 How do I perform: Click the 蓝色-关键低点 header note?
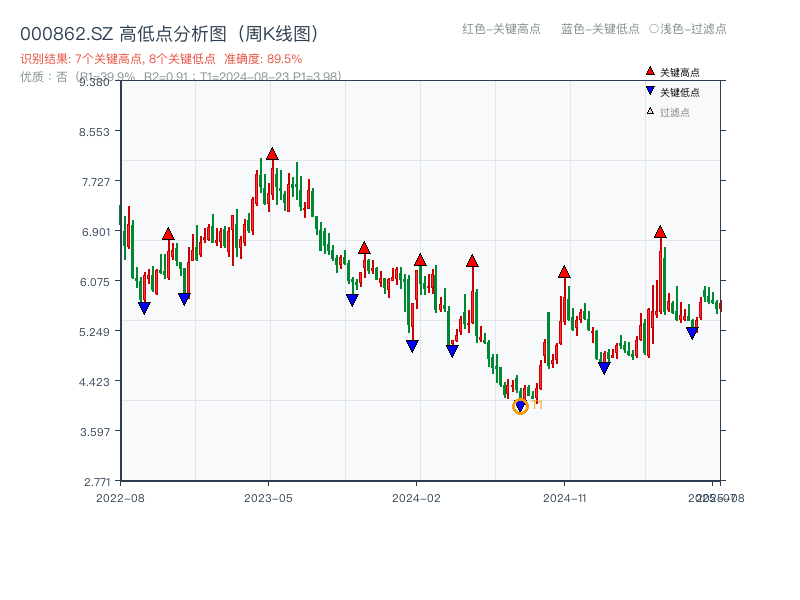pyautogui.click(x=601, y=29)
